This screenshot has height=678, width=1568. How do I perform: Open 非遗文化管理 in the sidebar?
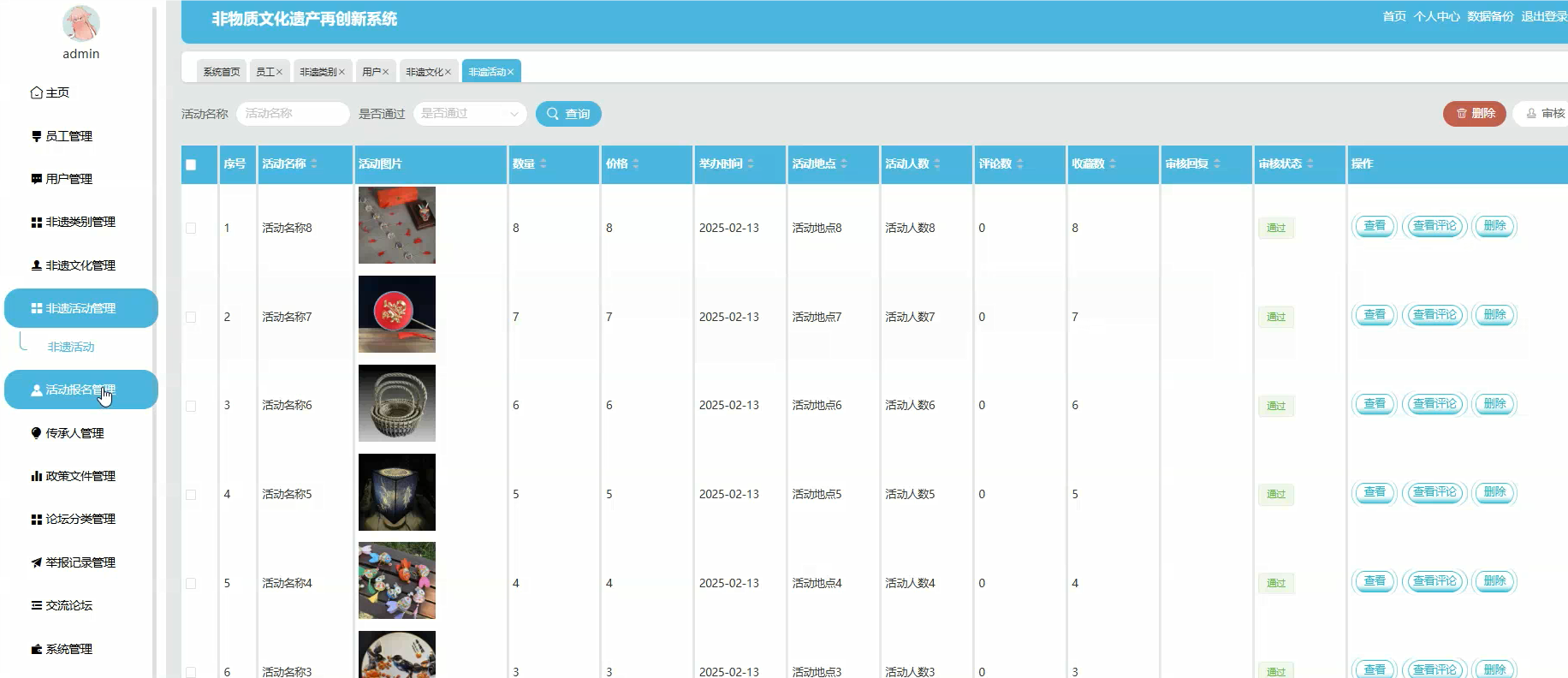[x=73, y=265]
